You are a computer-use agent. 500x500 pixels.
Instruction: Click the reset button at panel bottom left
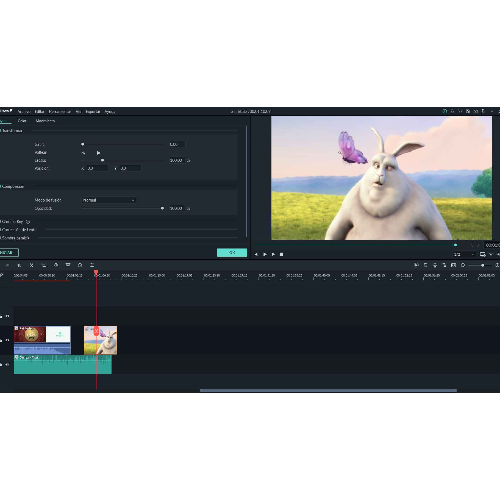tap(9, 253)
